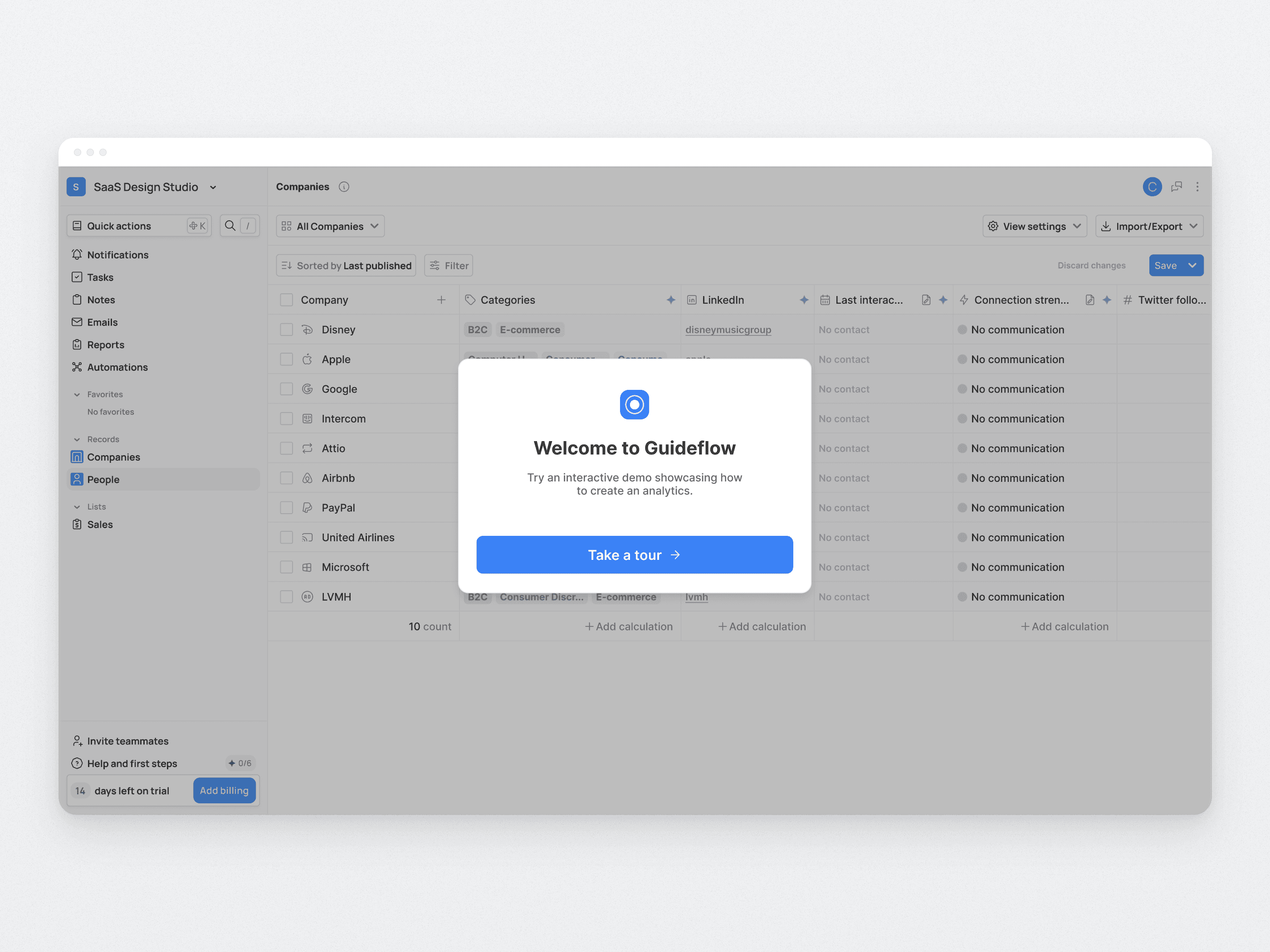Click the PayPal company logo icon

coord(307,508)
